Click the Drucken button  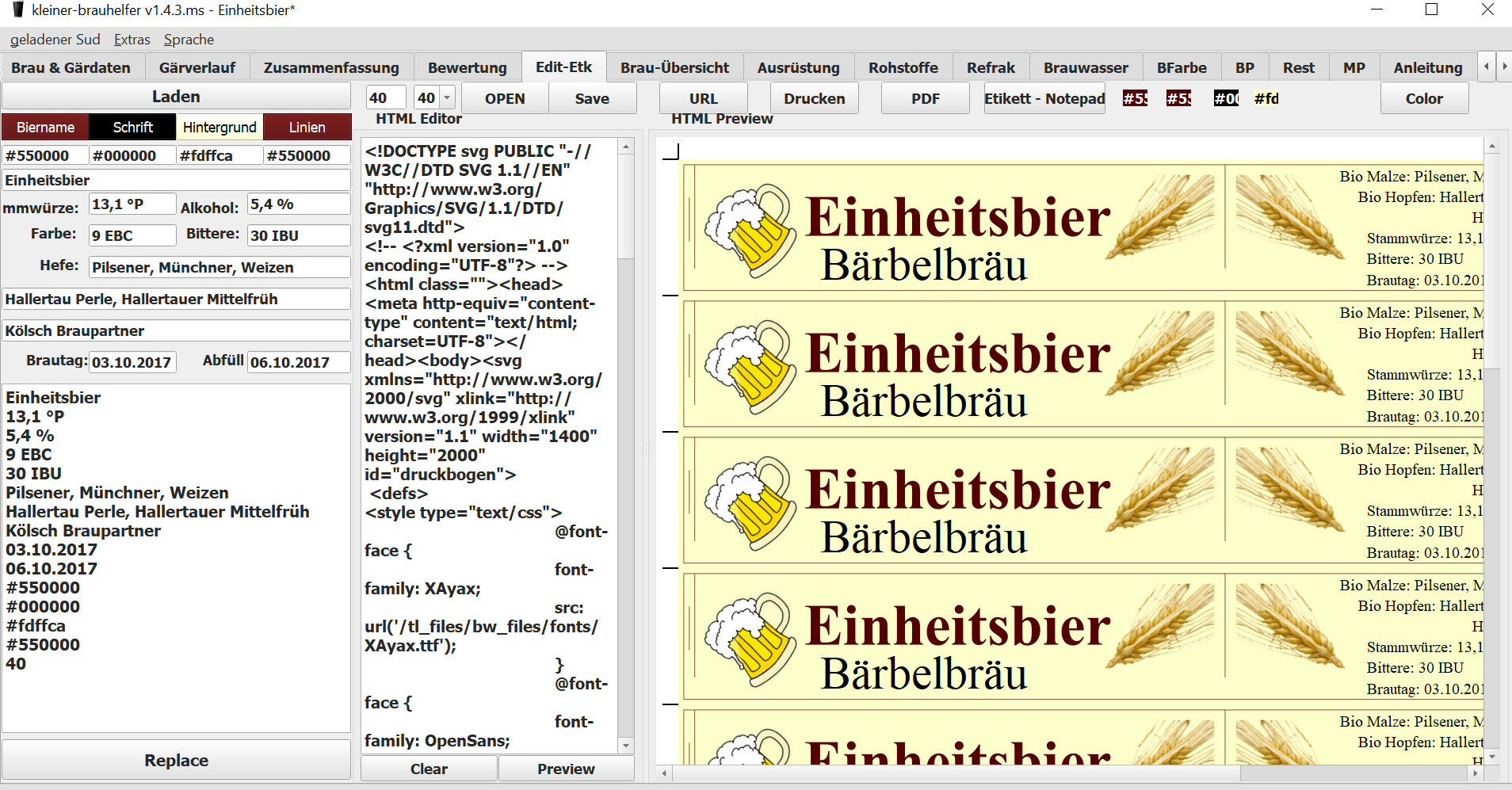[814, 98]
